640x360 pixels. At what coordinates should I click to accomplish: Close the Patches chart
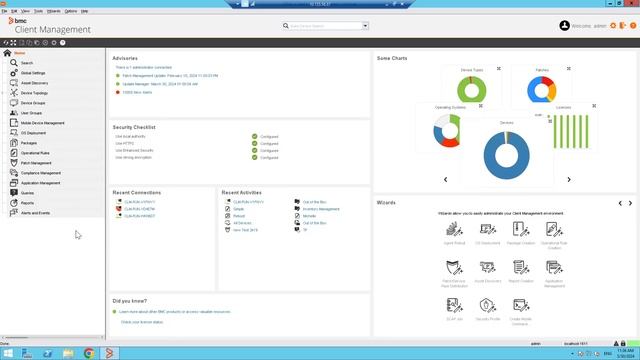coord(569,69)
